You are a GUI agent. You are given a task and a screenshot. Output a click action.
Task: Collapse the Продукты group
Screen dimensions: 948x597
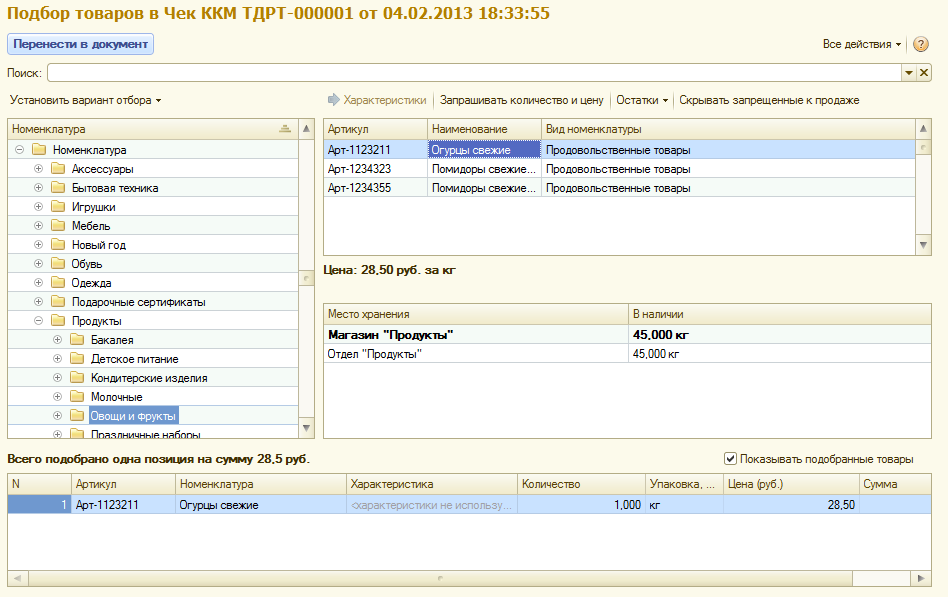tap(38, 321)
